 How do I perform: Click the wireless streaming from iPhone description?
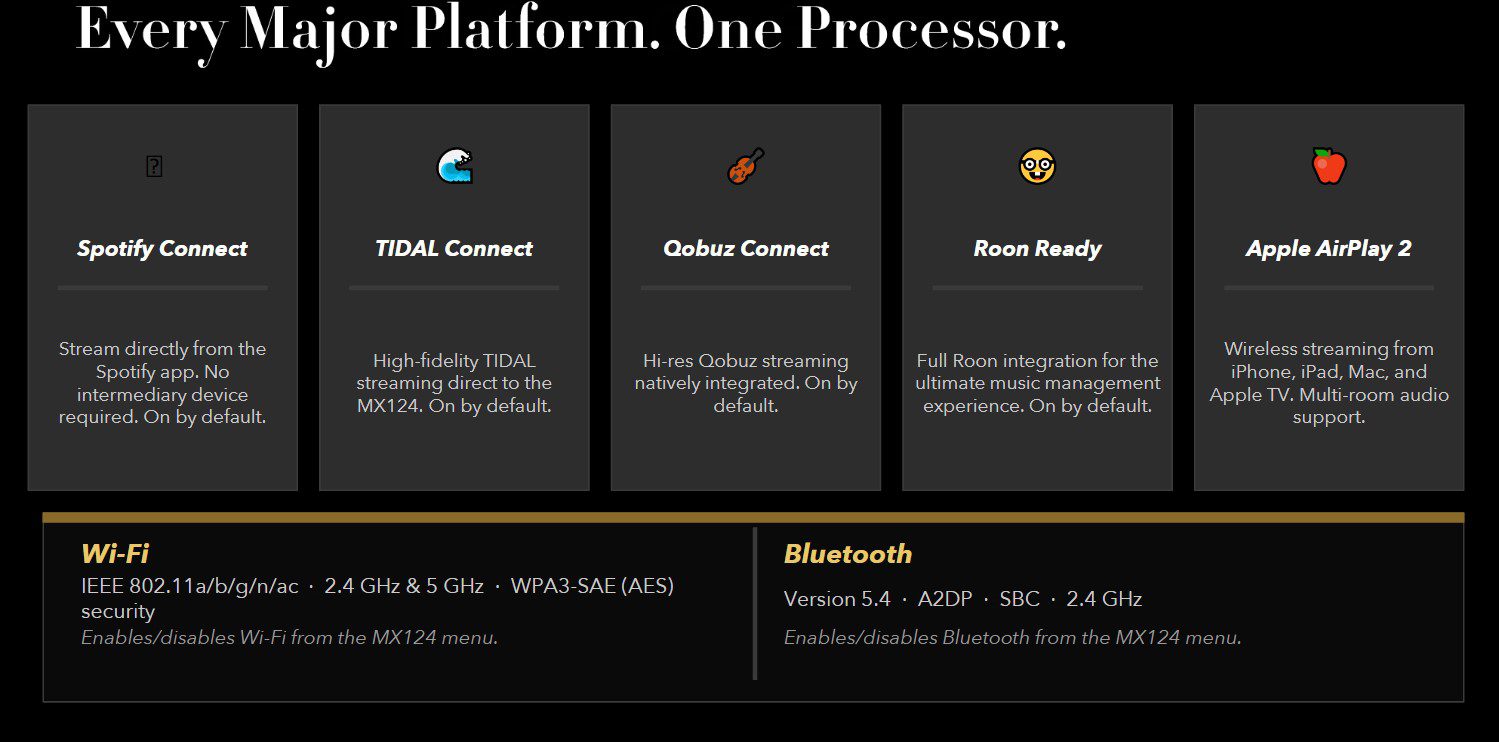(x=1329, y=383)
